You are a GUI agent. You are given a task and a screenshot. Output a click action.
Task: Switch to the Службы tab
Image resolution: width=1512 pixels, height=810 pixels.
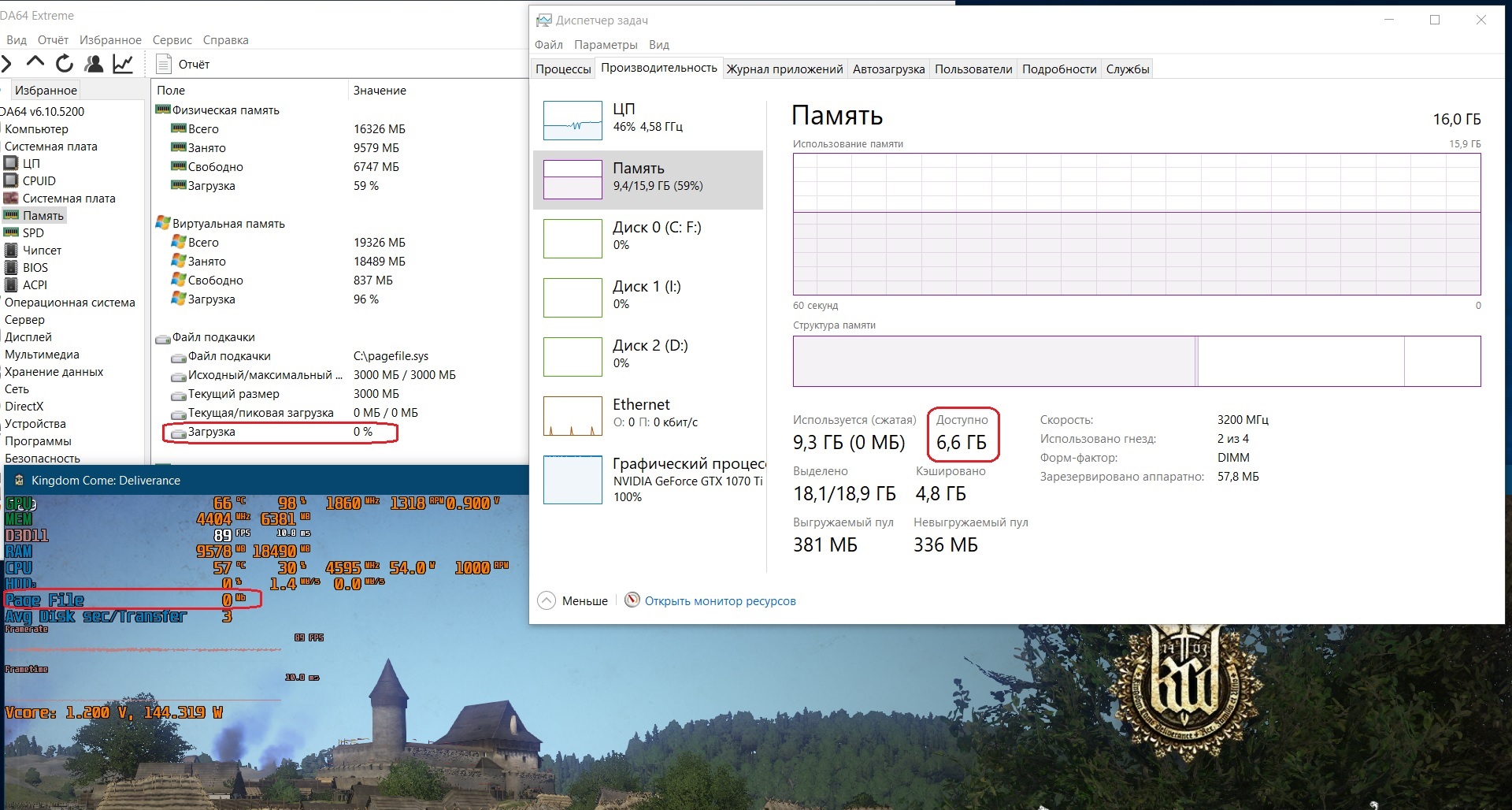[x=1128, y=69]
